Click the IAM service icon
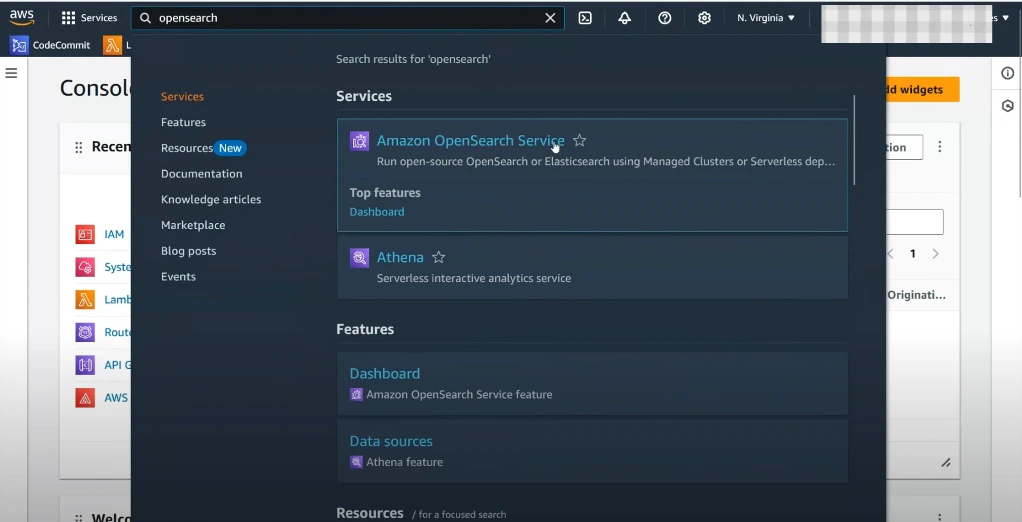Image resolution: width=1022 pixels, height=522 pixels. pos(85,234)
